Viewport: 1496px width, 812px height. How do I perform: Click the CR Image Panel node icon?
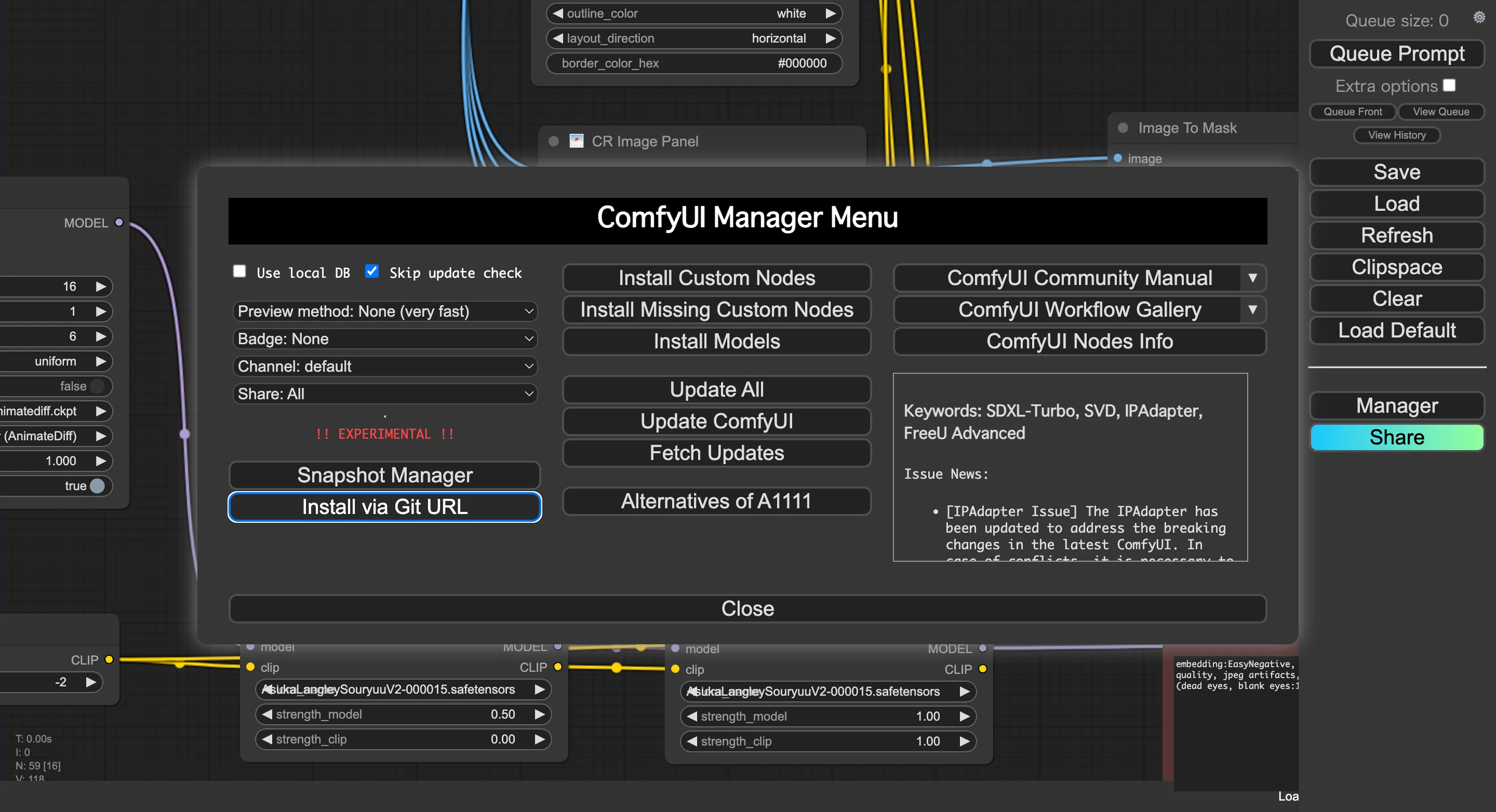(x=576, y=141)
